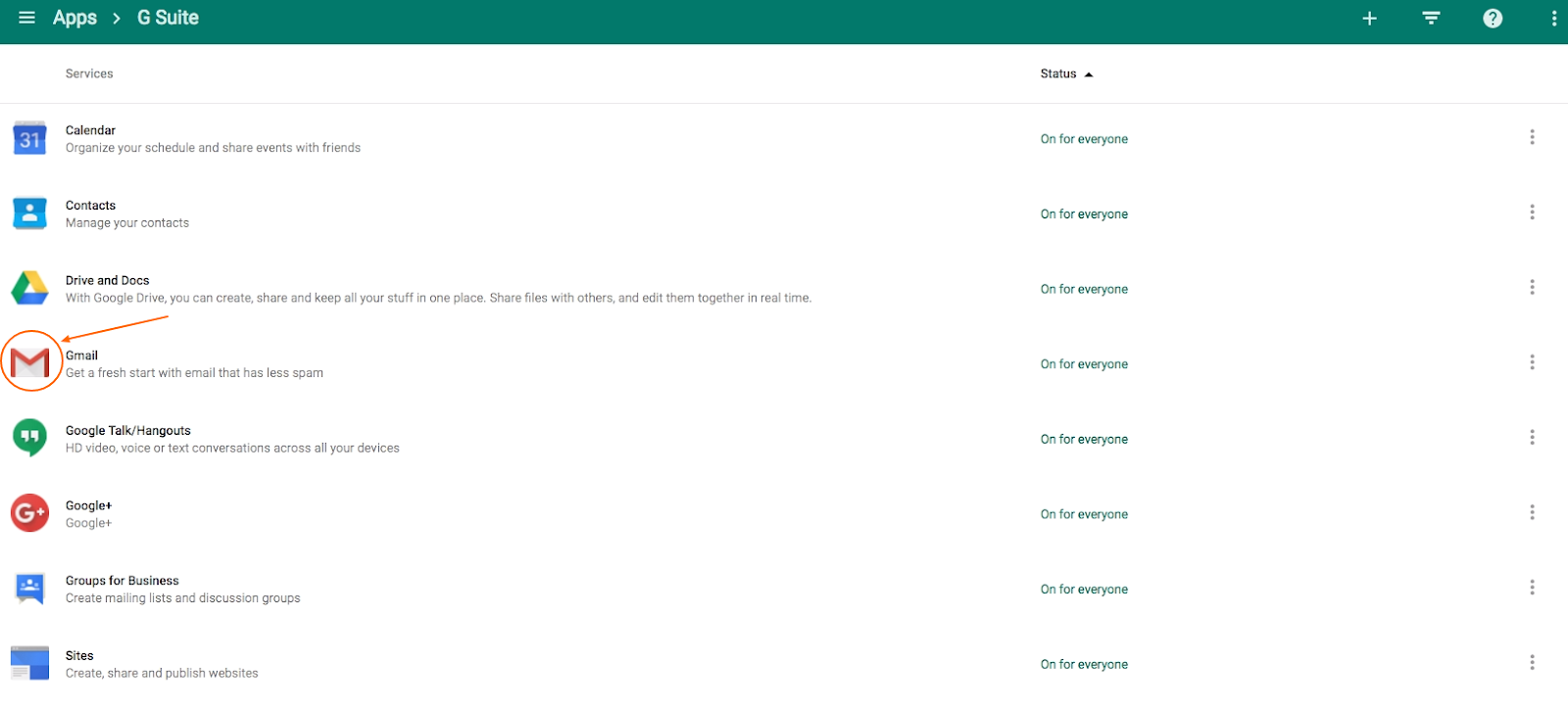Click Drive and Docs On for everyone status
Screen dimensions: 1568x712
point(1084,289)
